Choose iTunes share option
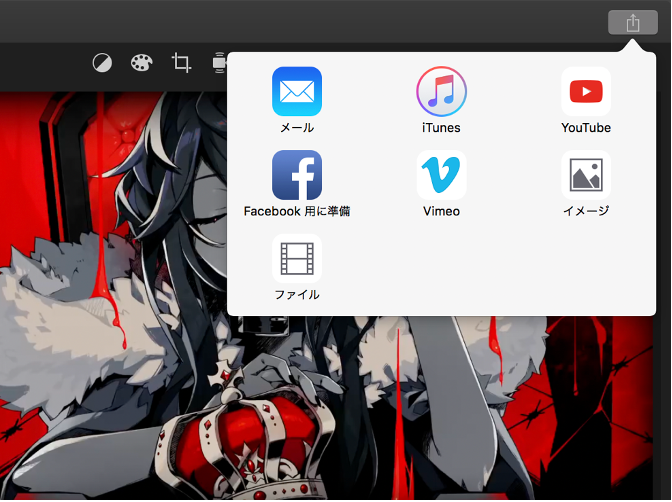 click(441, 91)
